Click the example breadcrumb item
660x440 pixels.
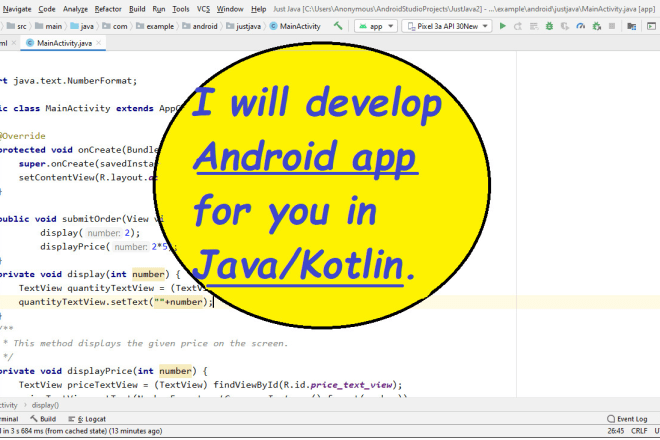click(155, 26)
